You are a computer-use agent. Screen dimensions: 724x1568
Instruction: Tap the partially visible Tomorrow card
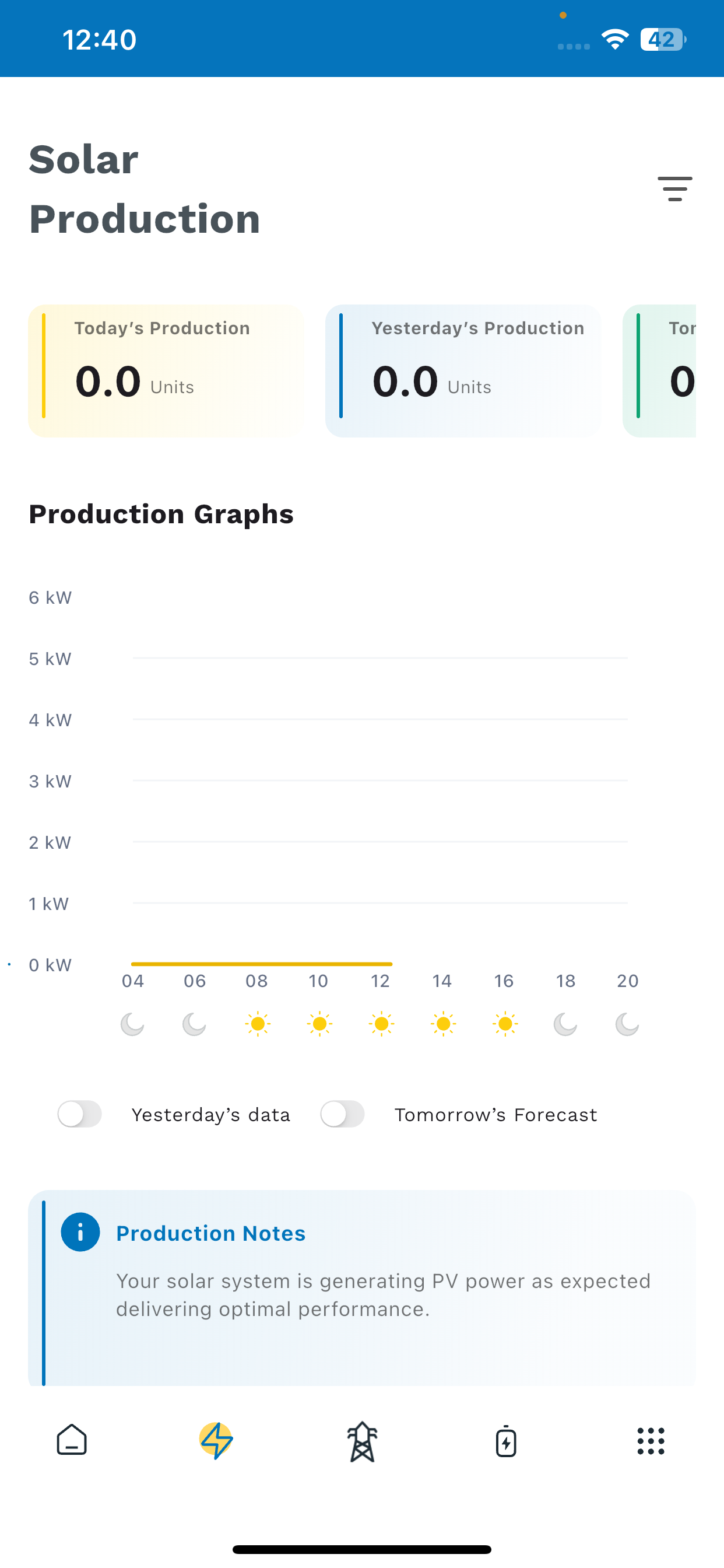click(659, 370)
